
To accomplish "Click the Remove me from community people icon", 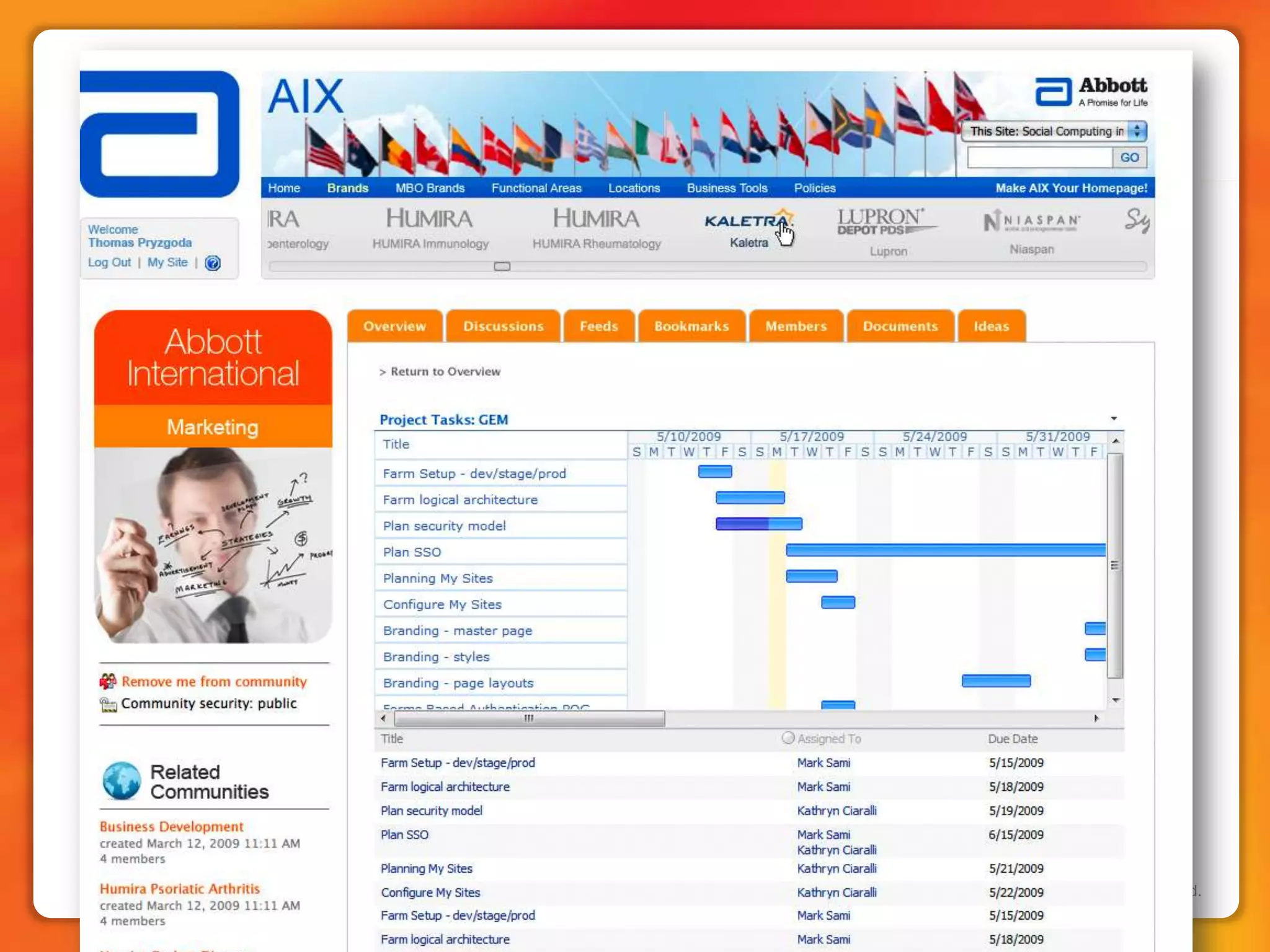I will pos(108,681).
